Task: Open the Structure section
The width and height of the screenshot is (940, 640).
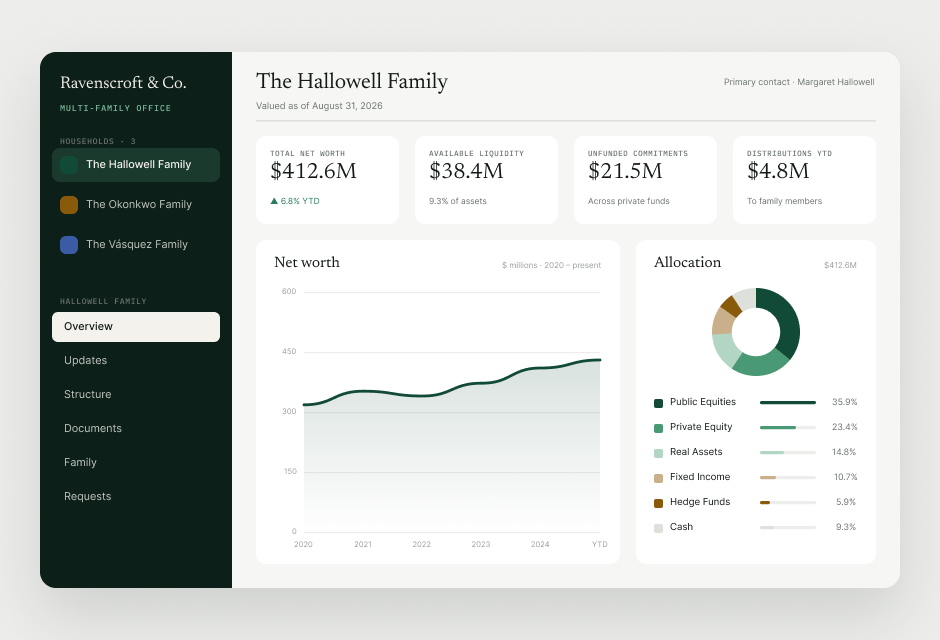Action: coord(136,395)
